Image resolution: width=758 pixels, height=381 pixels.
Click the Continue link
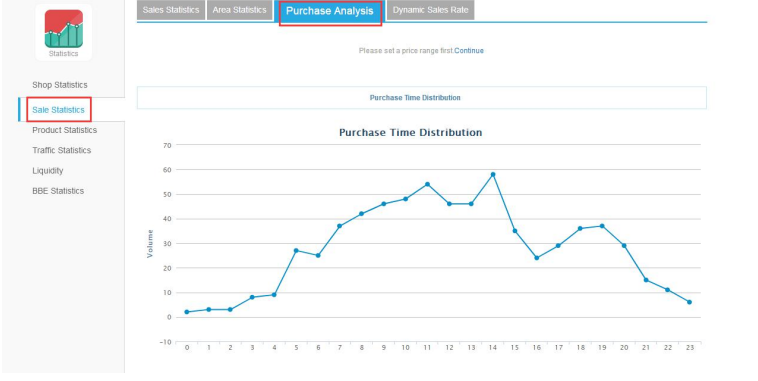[x=469, y=51]
